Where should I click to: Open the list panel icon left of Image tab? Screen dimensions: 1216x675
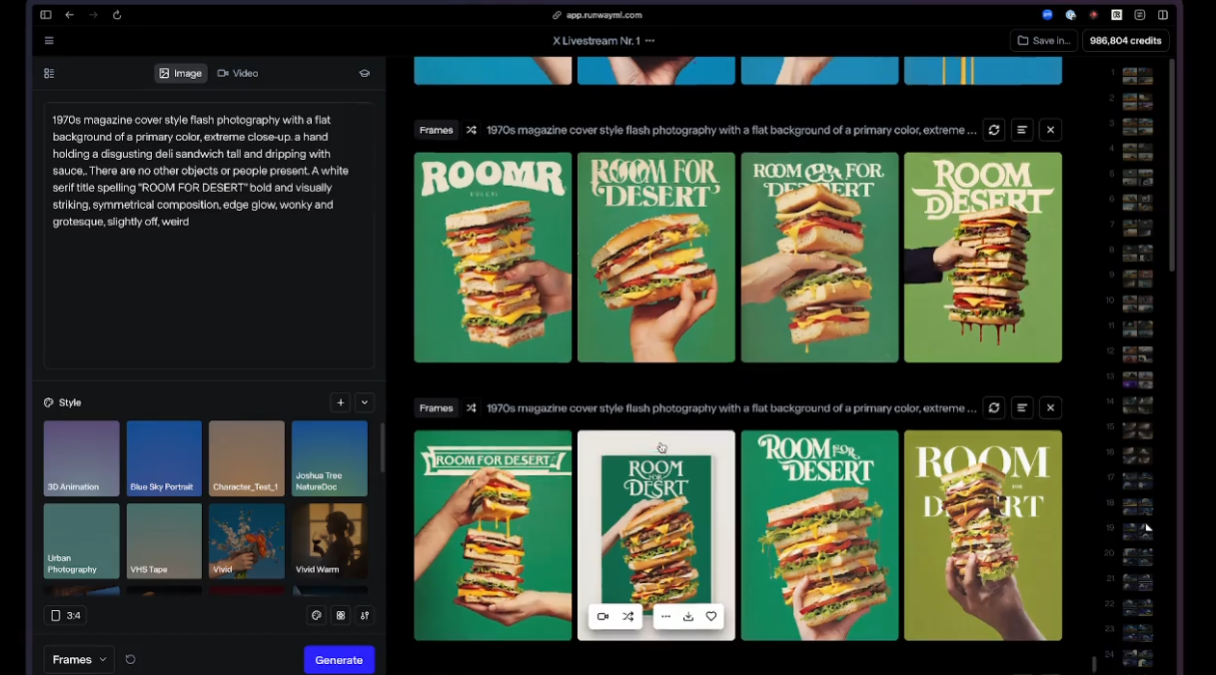(49, 73)
